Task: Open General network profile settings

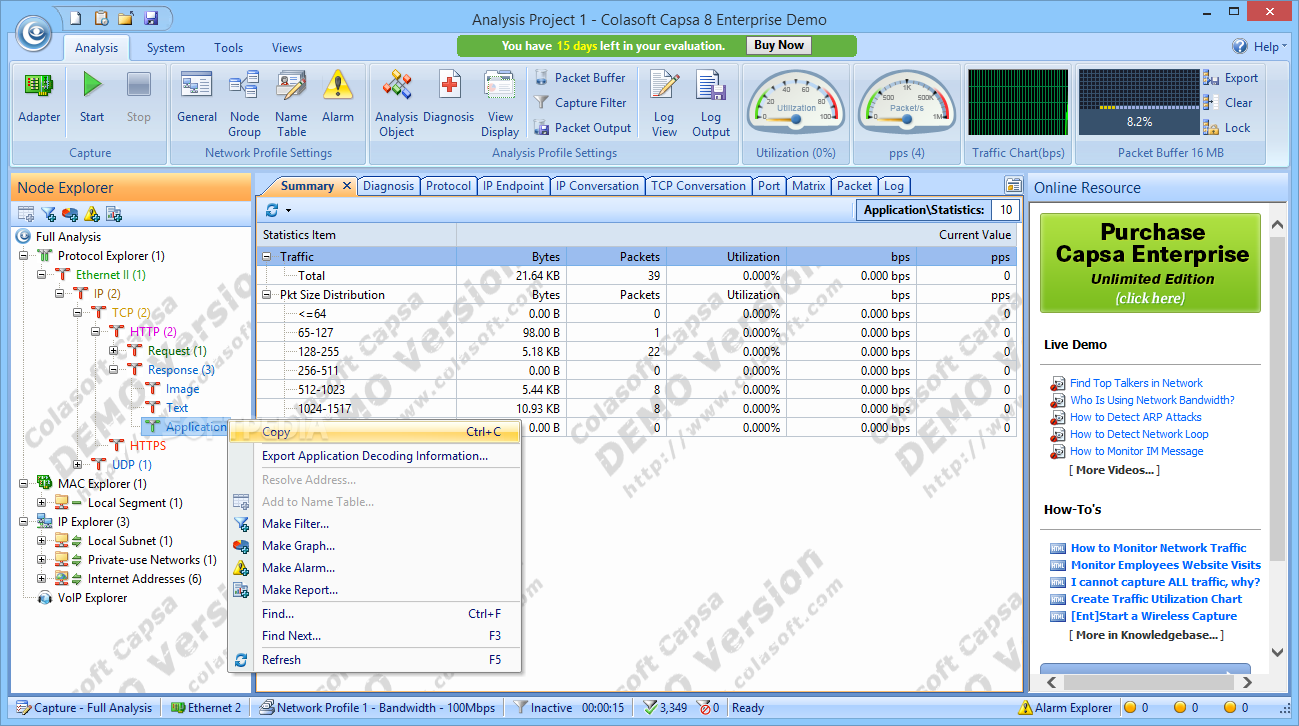Action: coord(197,98)
